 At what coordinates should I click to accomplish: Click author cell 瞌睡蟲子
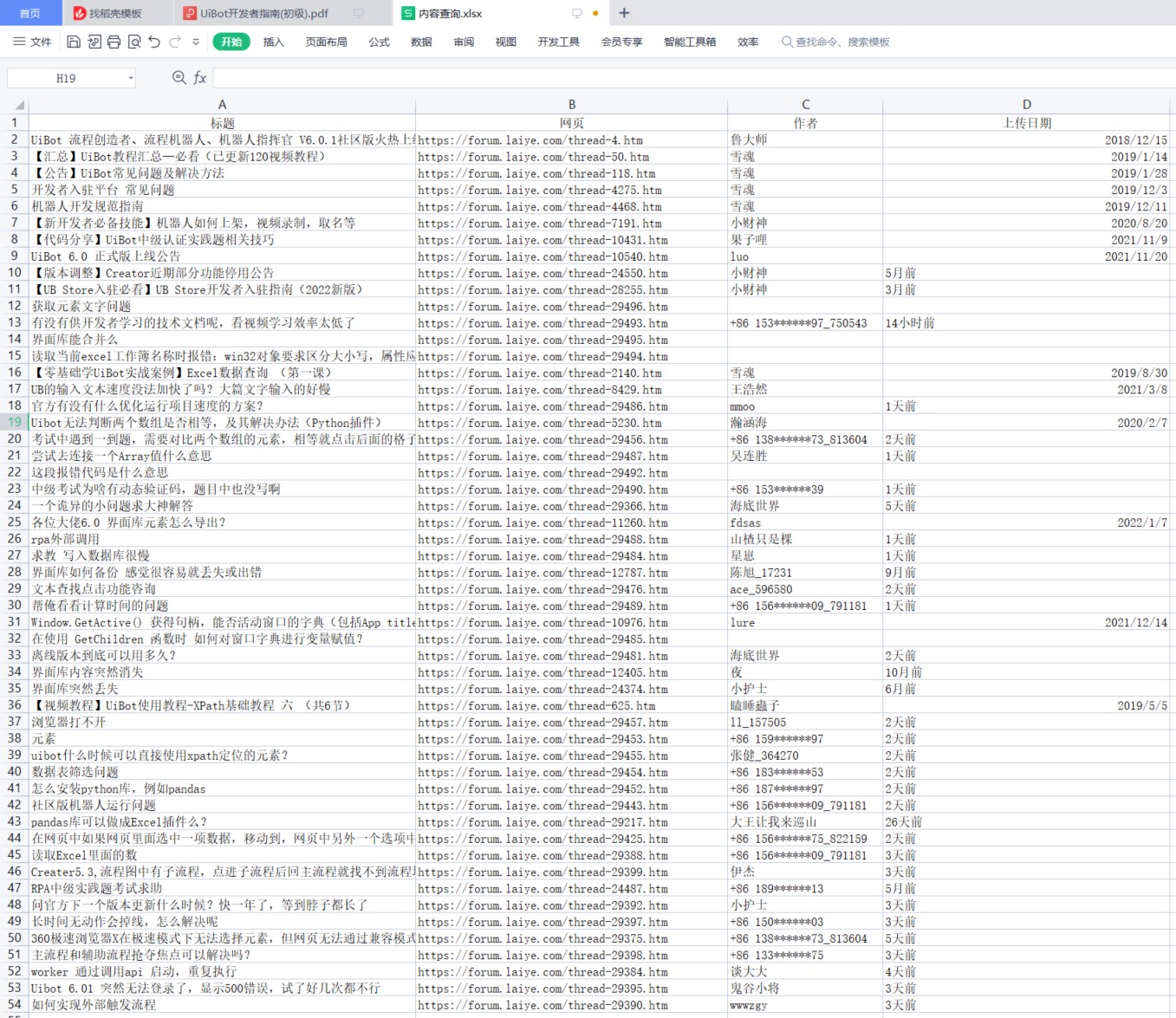click(806, 705)
